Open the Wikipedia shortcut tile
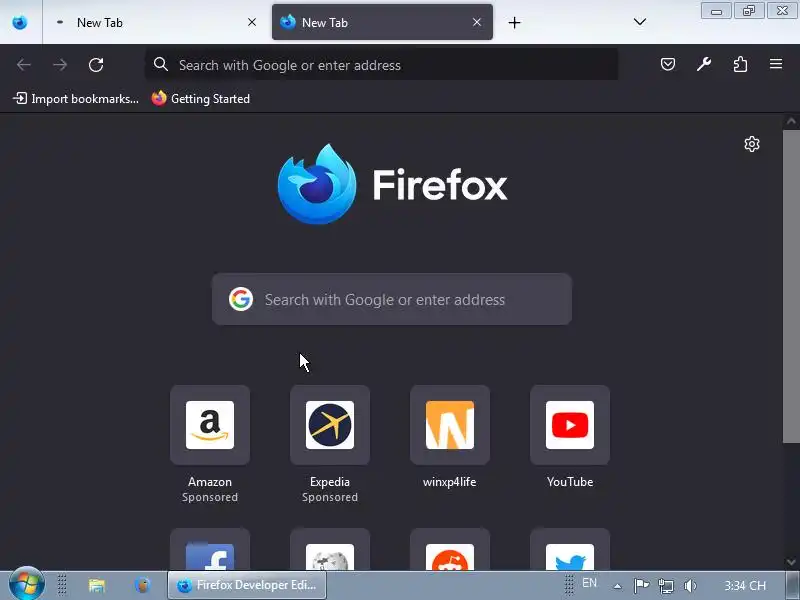 coord(330,549)
